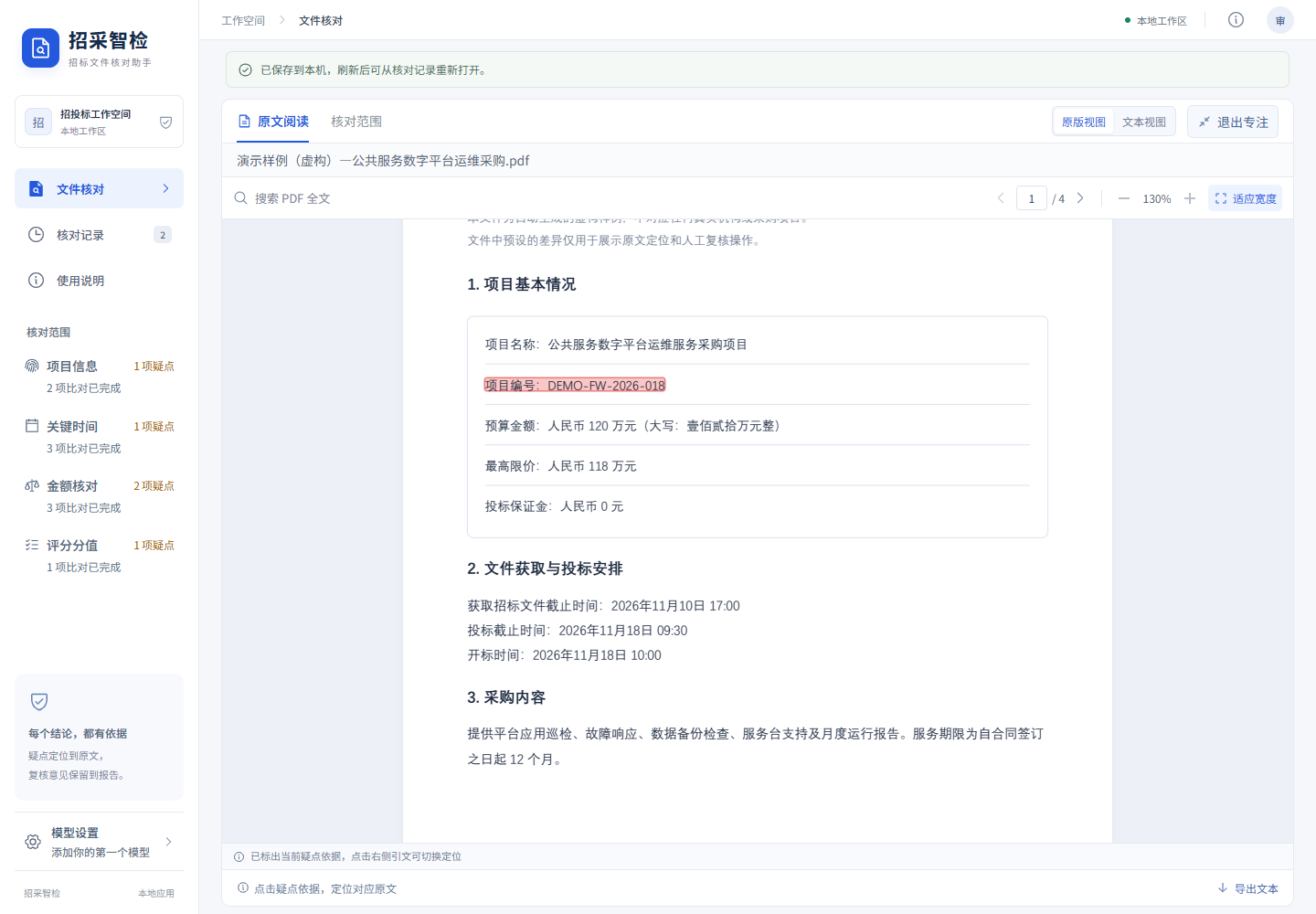Select the 金额核对 check scope
The image size is (1316, 914).
point(99,496)
